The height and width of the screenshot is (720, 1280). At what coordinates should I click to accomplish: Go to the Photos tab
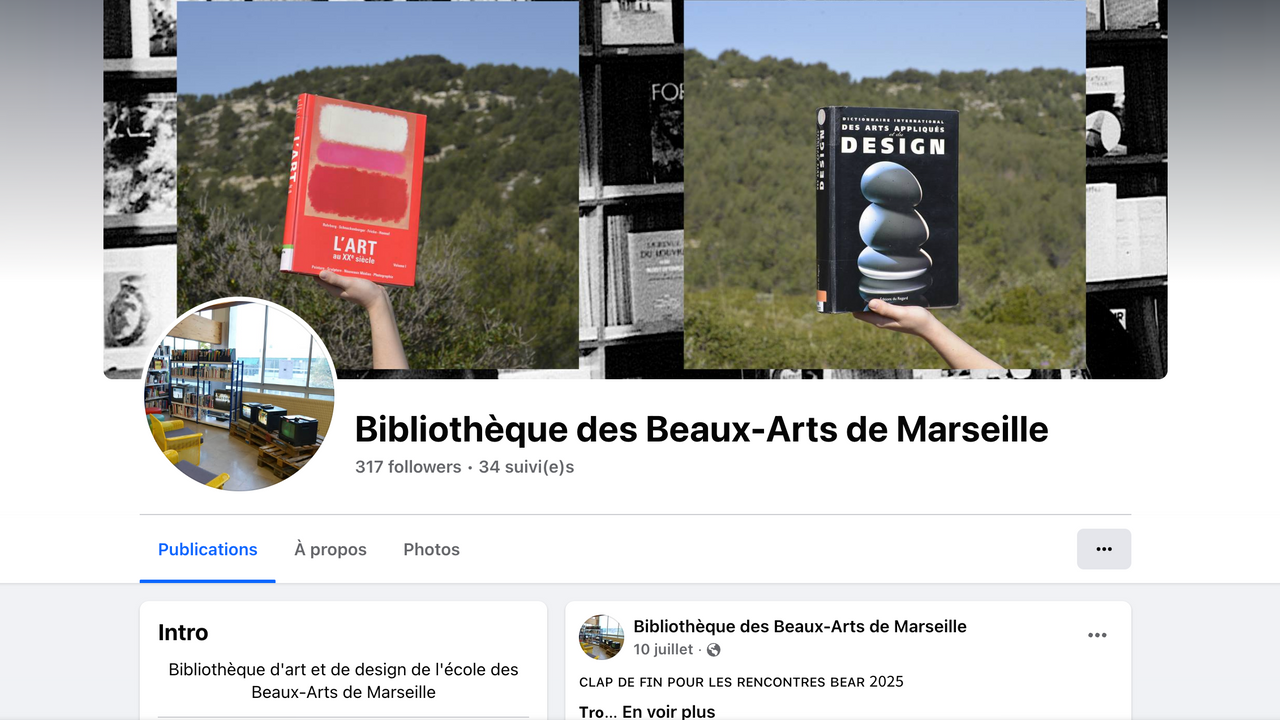click(432, 549)
